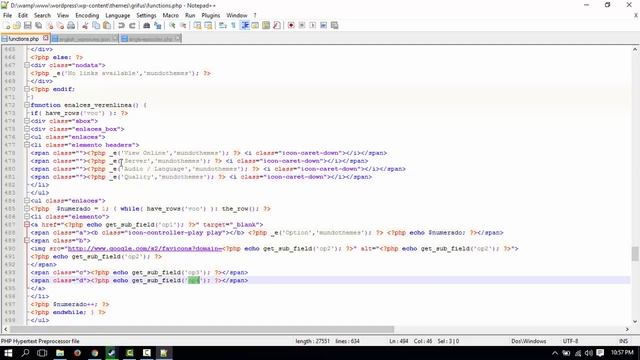Viewport: 640px width, 360px height.
Task: Click the Zoom Out toolbar icon
Action: point(183,25)
